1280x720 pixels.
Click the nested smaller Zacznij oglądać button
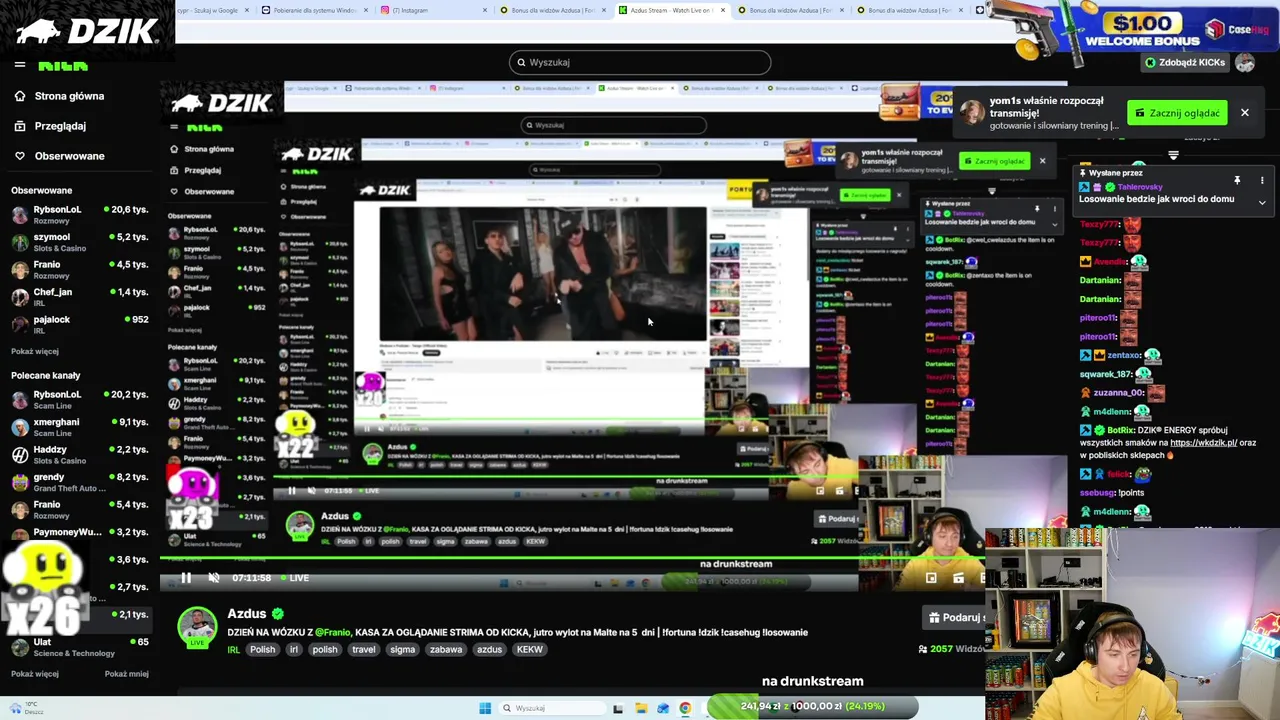[994, 161]
